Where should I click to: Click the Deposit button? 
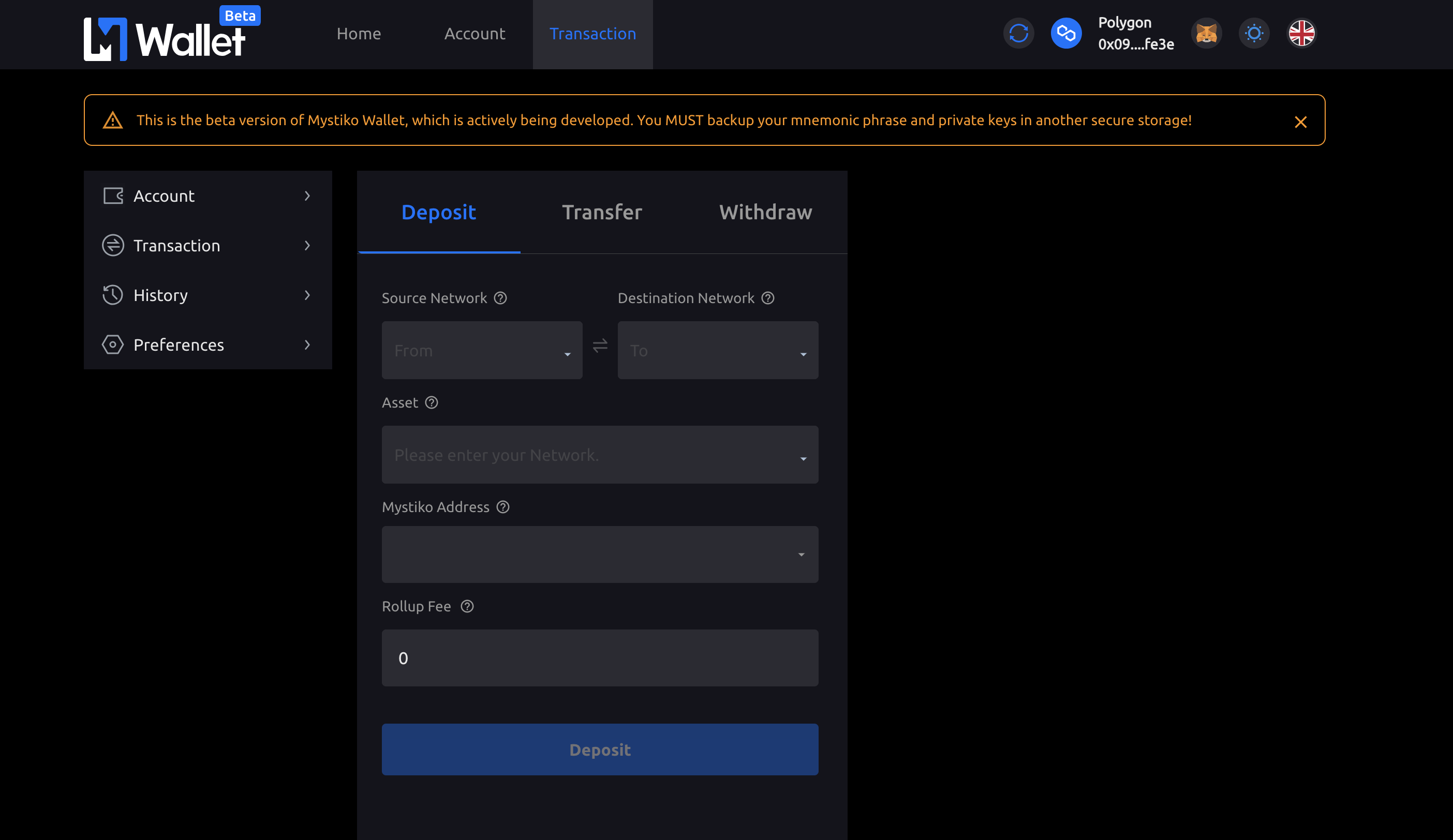[600, 749]
